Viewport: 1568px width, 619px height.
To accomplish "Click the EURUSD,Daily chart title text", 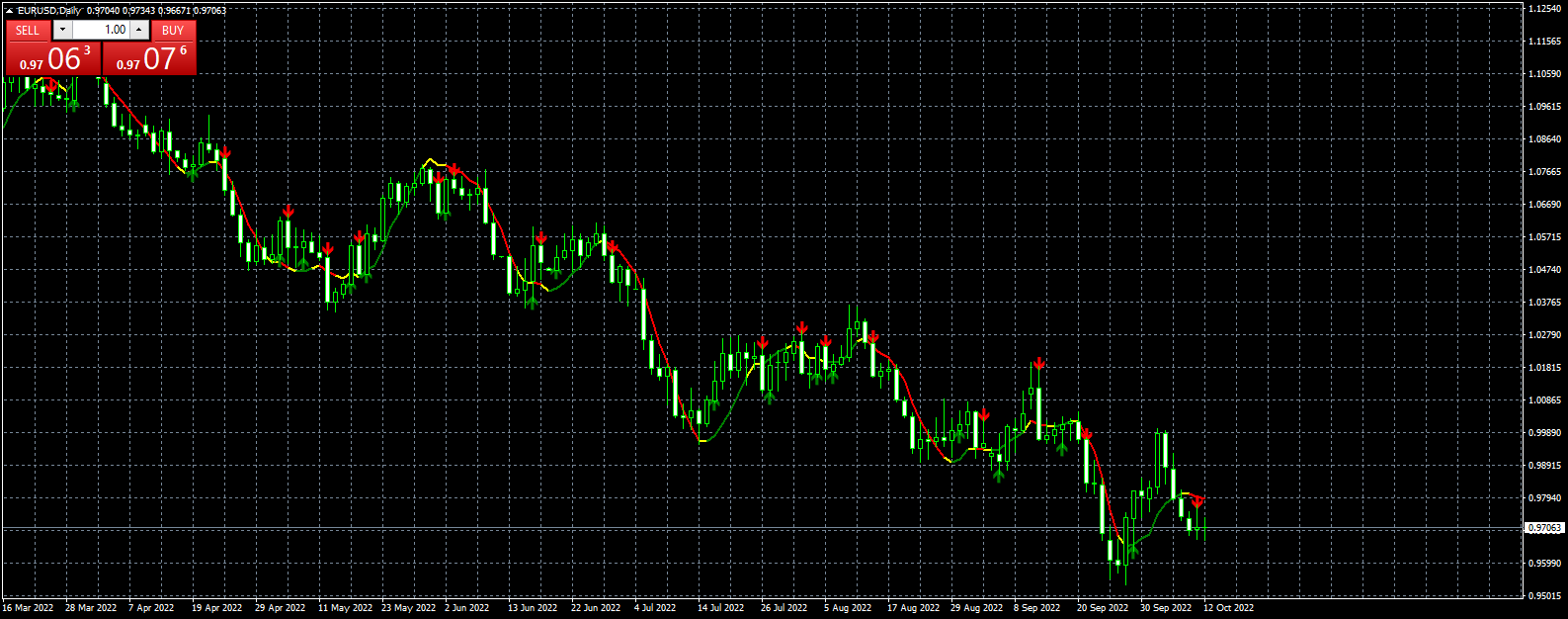I will (x=49, y=11).
